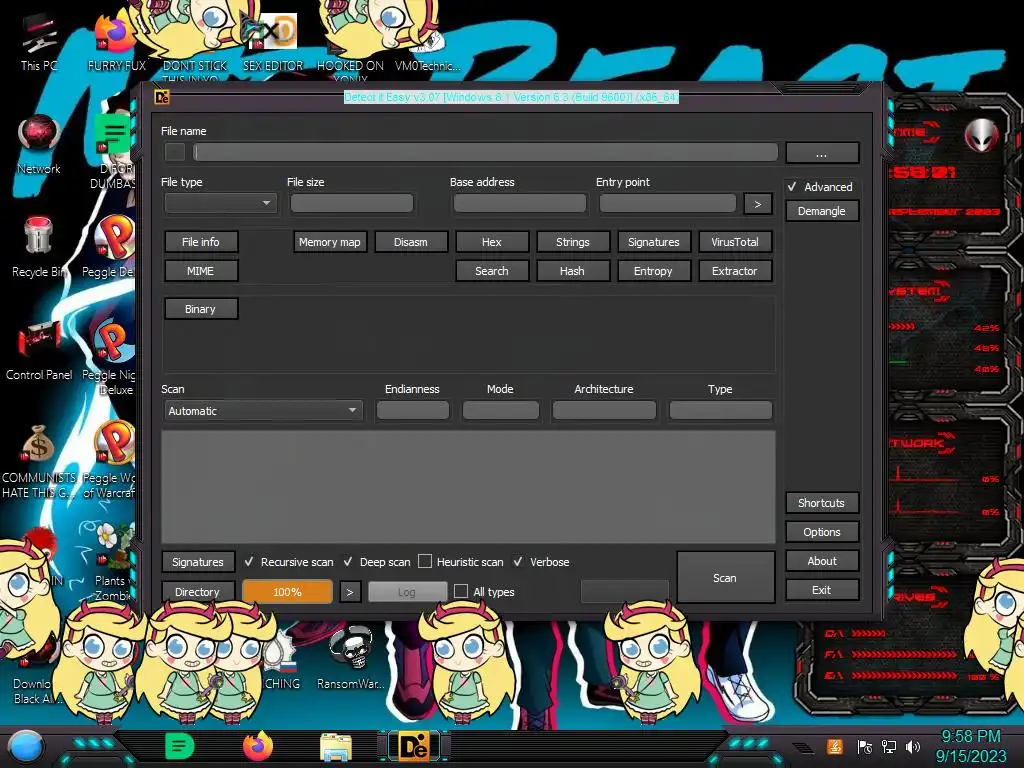Open Signatures in the top button row
The image size is (1024, 768).
[654, 242]
